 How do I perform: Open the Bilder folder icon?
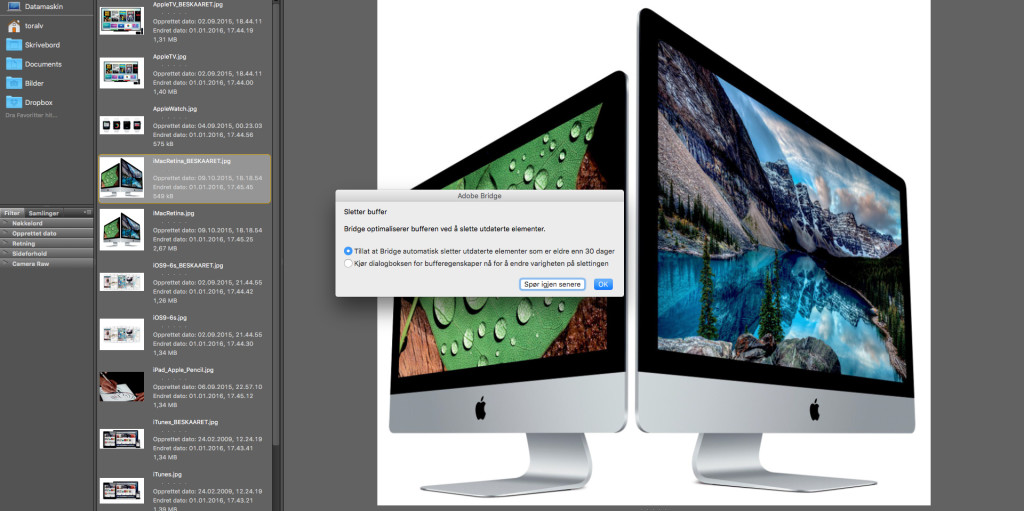coord(14,83)
